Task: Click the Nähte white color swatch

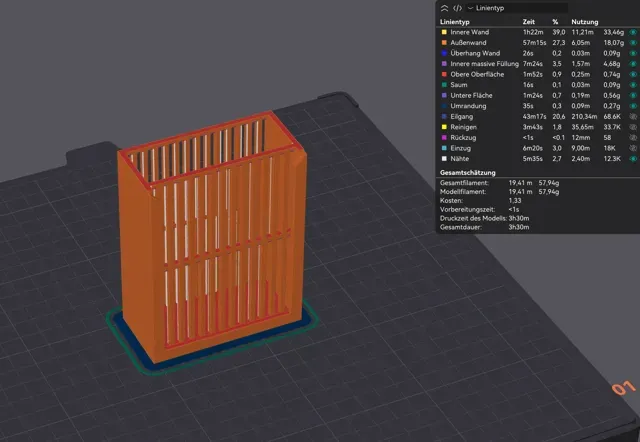Action: click(x=444, y=159)
